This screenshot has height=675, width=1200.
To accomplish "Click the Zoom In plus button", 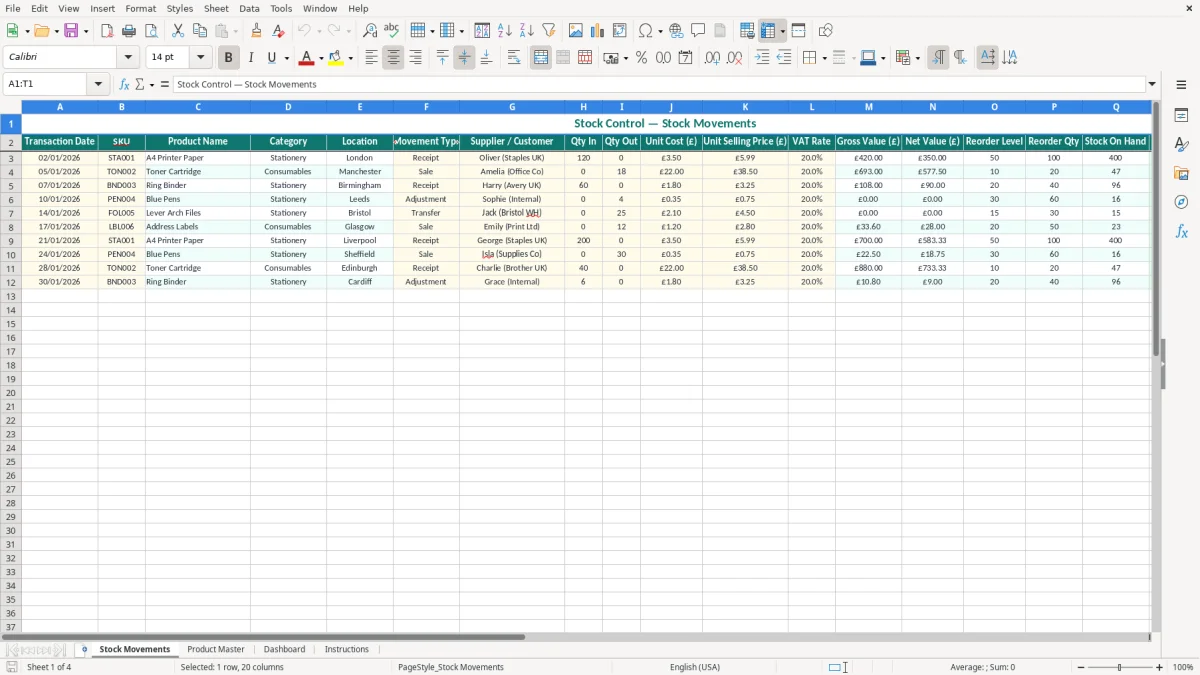I will tap(1160, 667).
